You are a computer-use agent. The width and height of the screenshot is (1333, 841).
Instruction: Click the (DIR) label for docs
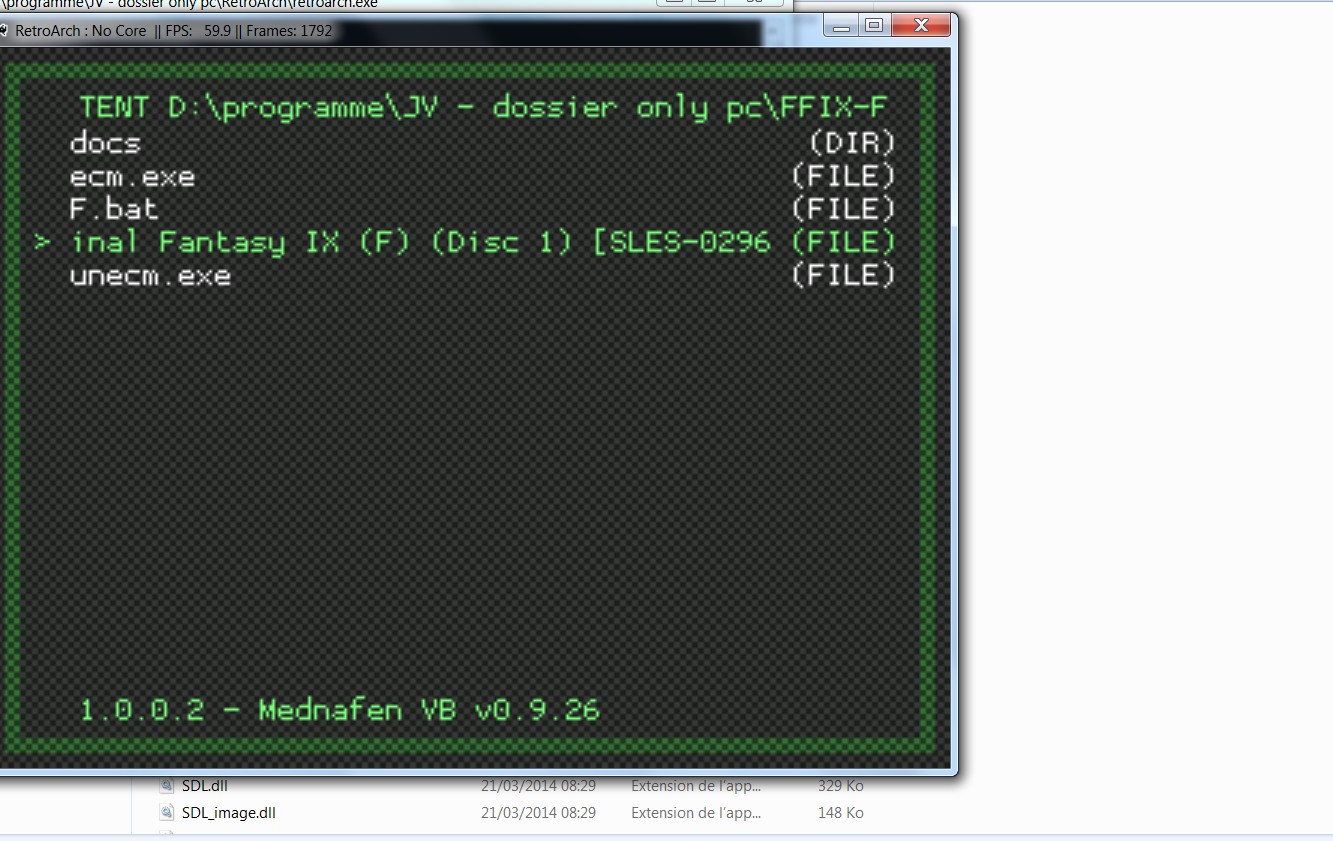point(852,144)
